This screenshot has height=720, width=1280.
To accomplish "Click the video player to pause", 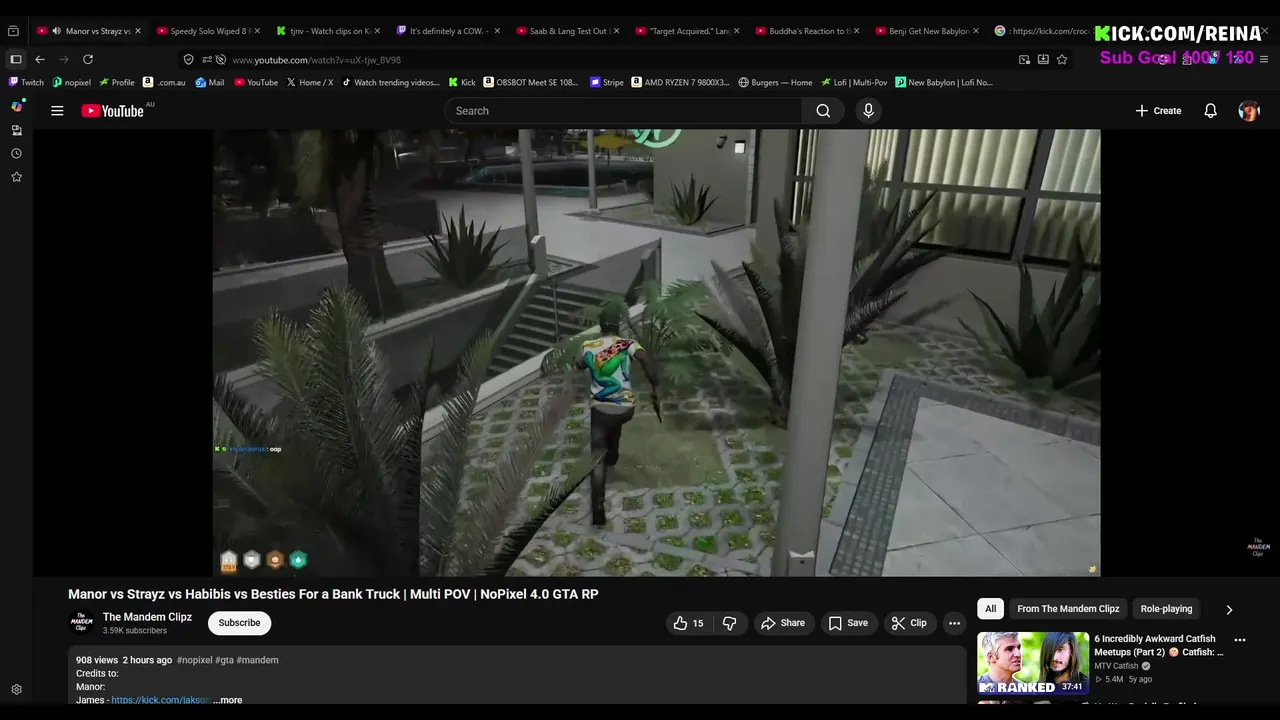I will 656,352.
